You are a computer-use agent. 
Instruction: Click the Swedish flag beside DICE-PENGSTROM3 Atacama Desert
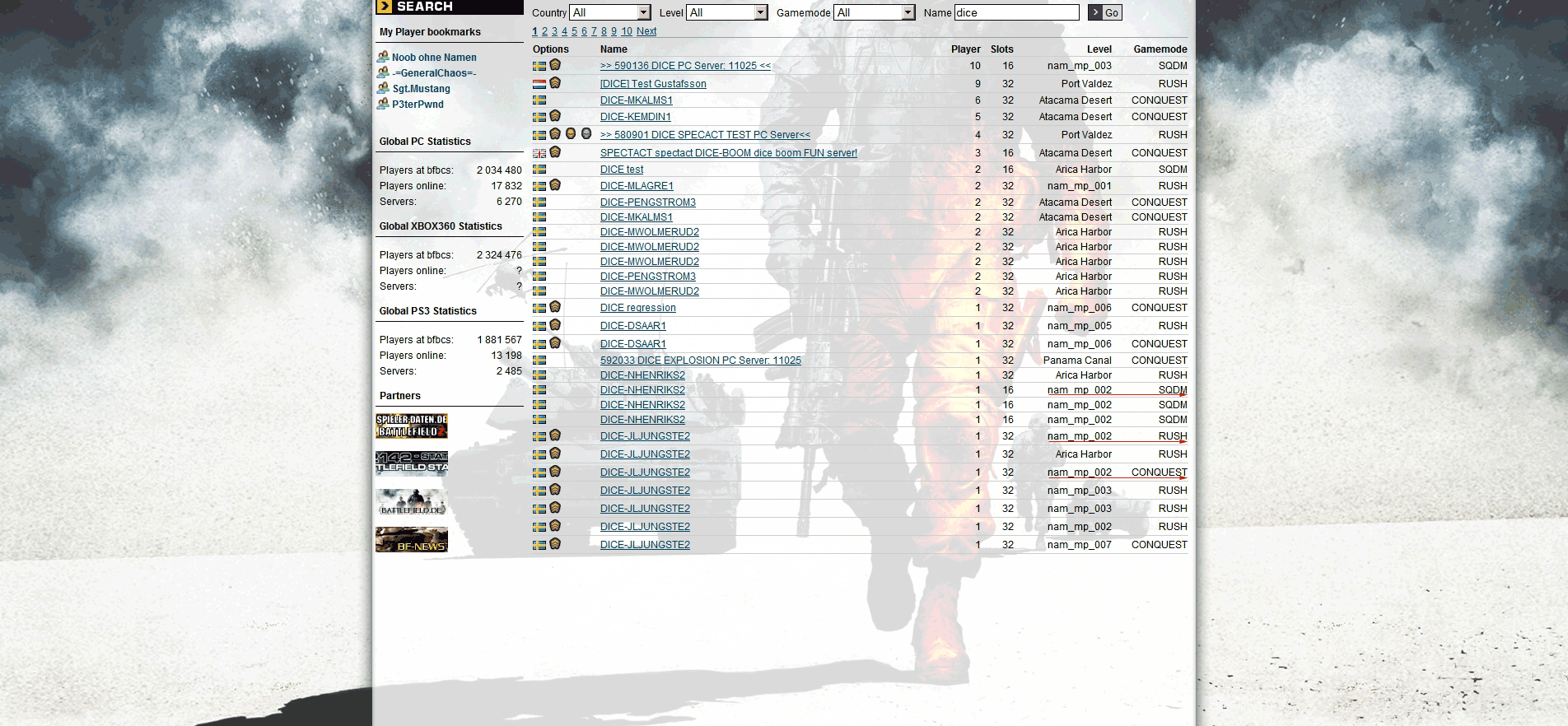[539, 202]
